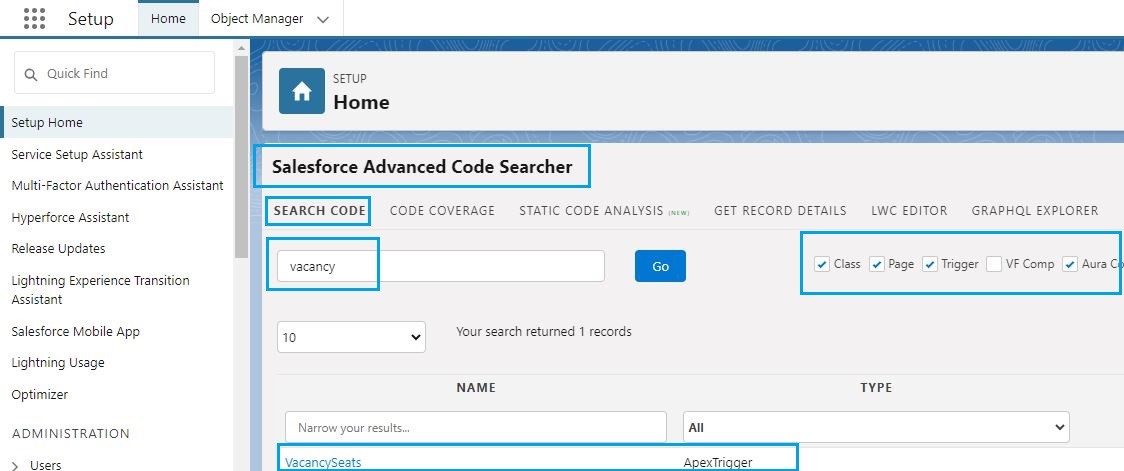Click the ADMINISTRATION section label
The height and width of the screenshot is (471, 1124).
tap(71, 434)
